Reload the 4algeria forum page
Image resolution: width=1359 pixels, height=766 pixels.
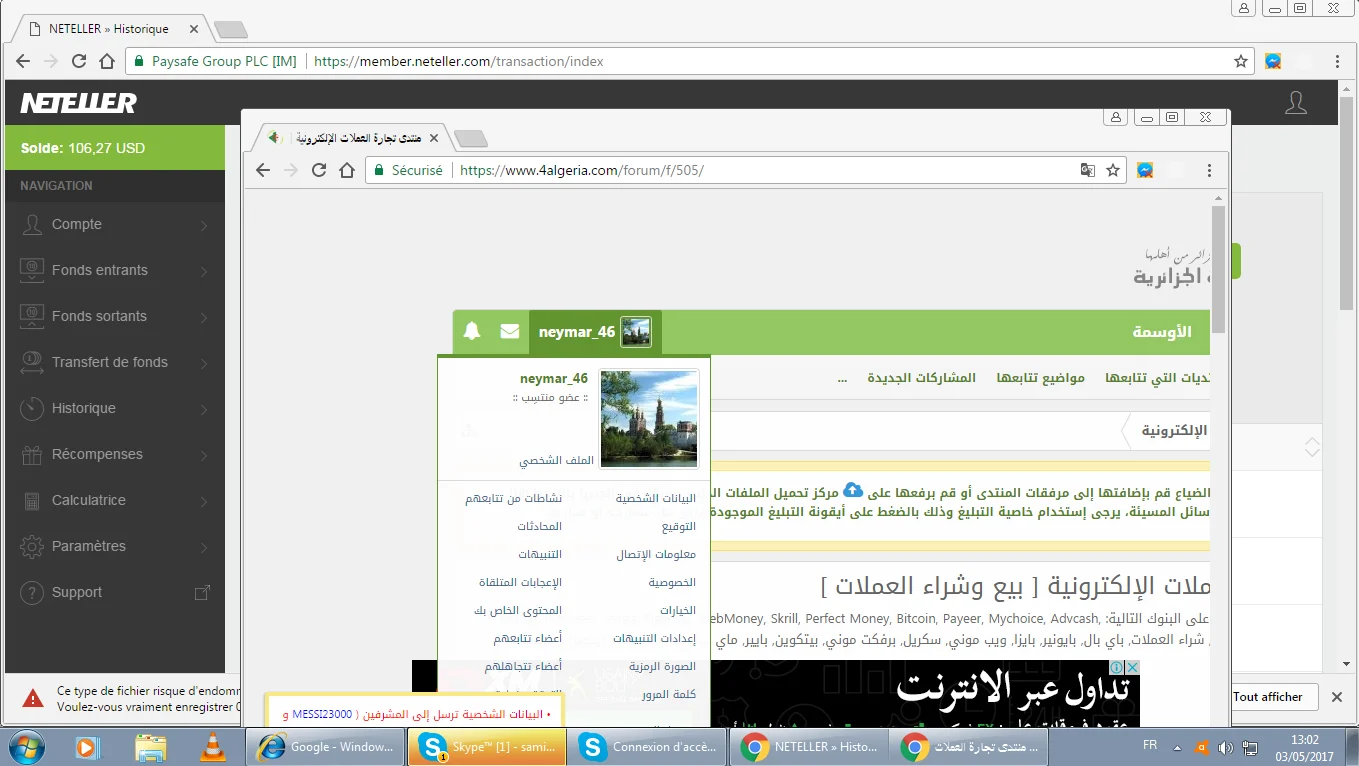(319, 170)
